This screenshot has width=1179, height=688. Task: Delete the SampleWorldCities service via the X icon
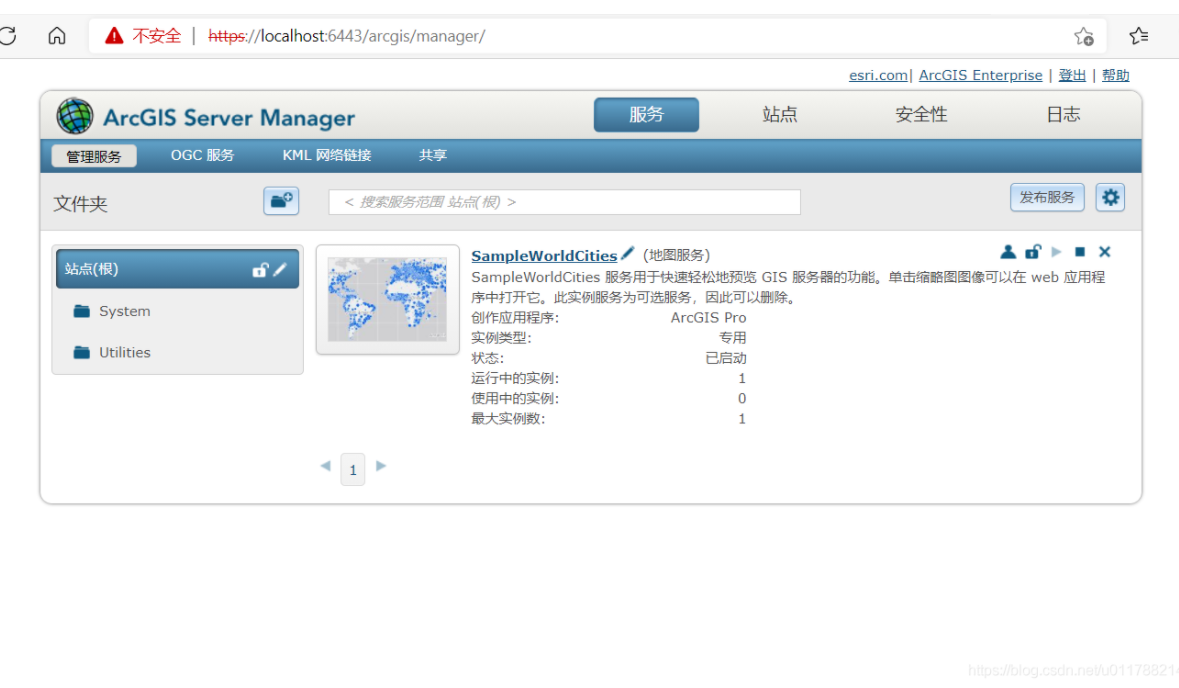point(1104,251)
